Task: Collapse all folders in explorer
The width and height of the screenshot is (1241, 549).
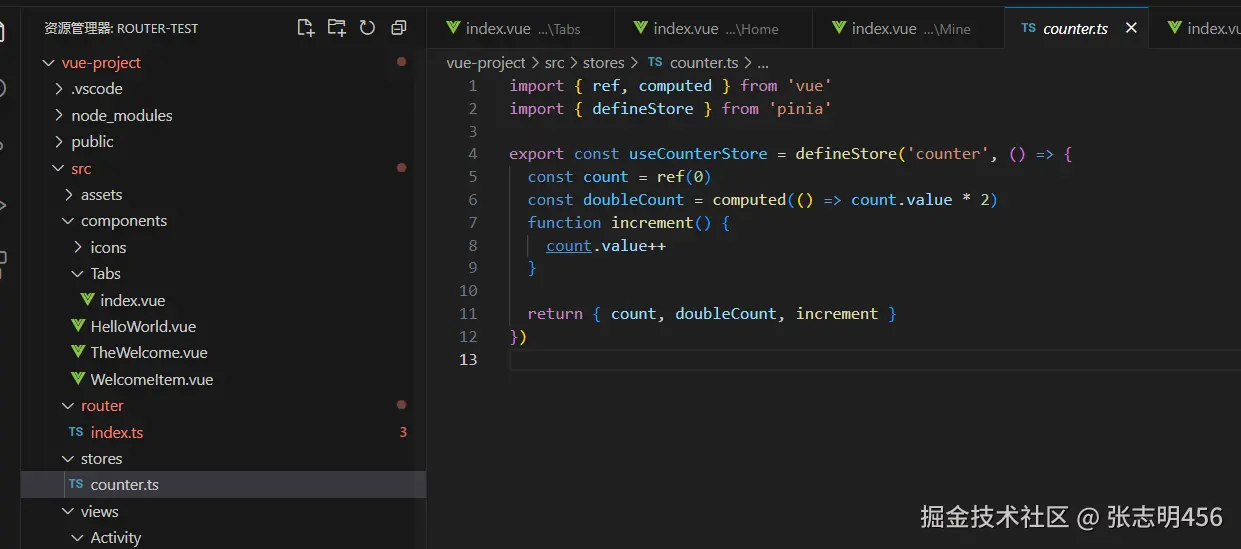Action: (x=399, y=28)
